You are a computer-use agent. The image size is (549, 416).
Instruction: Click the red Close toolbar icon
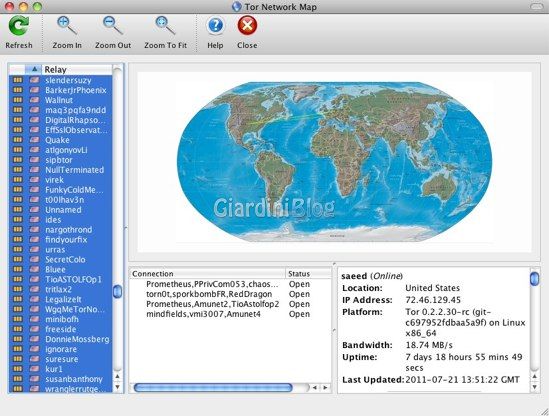coord(247,26)
